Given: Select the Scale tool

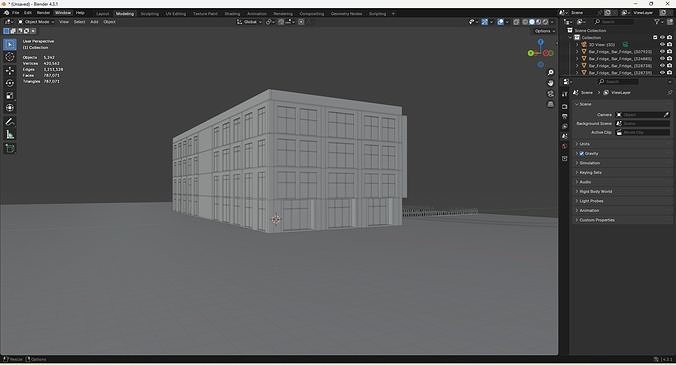Looking at the screenshot, I should pos(9,95).
